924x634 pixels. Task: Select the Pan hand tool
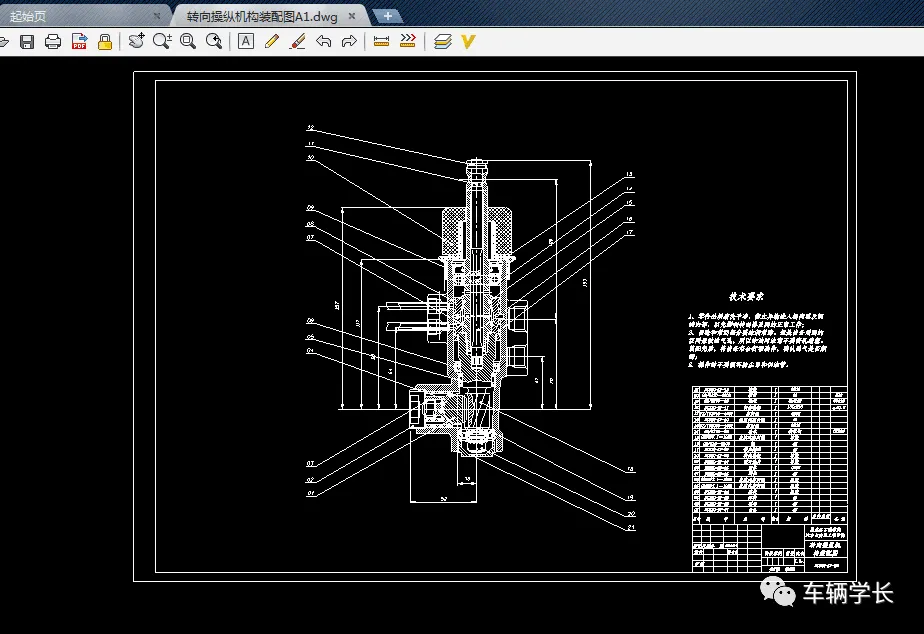[137, 41]
